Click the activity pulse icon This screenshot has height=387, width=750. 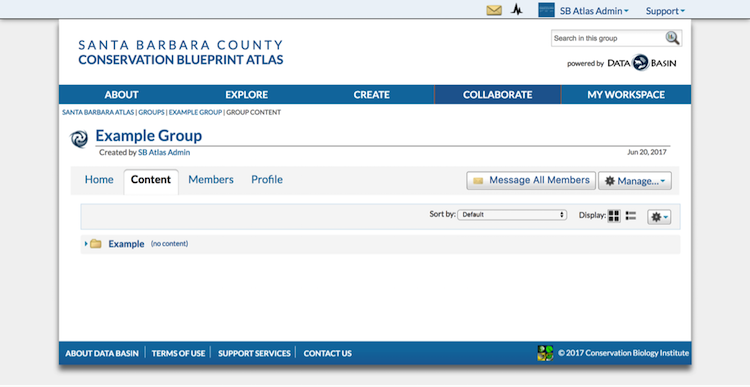[x=517, y=10]
